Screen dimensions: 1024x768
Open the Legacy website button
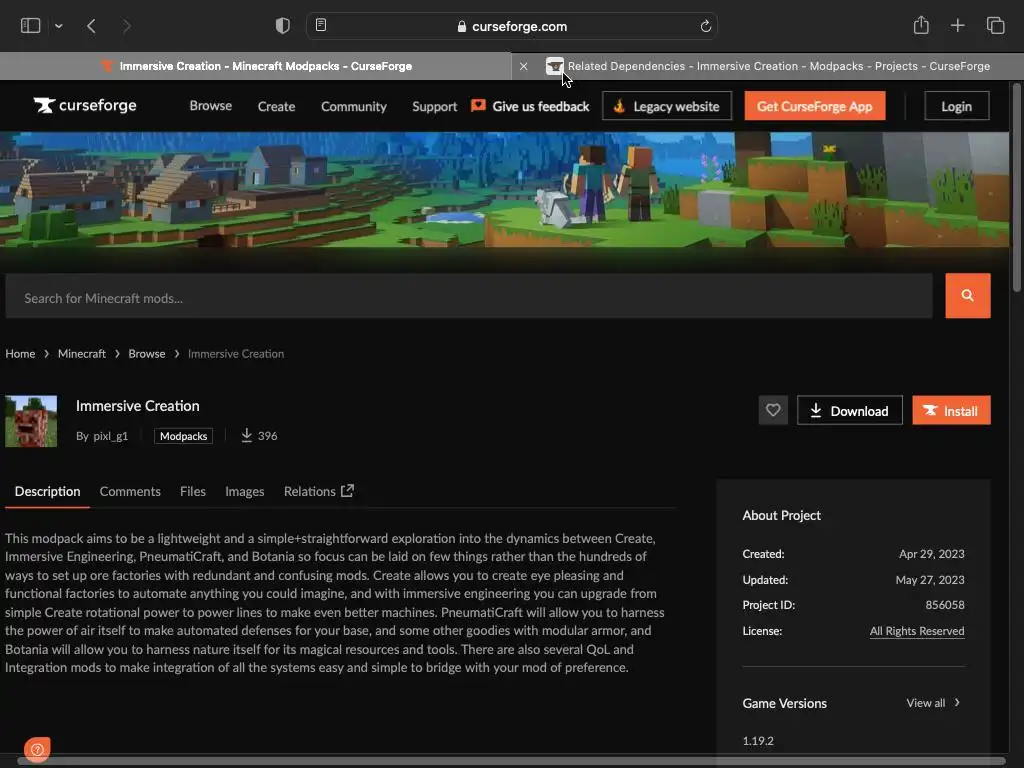pos(667,106)
